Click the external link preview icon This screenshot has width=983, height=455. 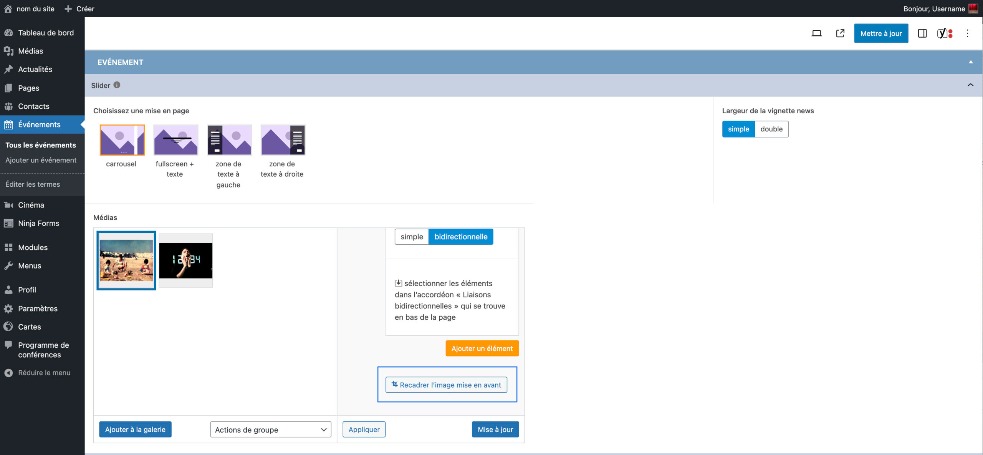coord(840,33)
